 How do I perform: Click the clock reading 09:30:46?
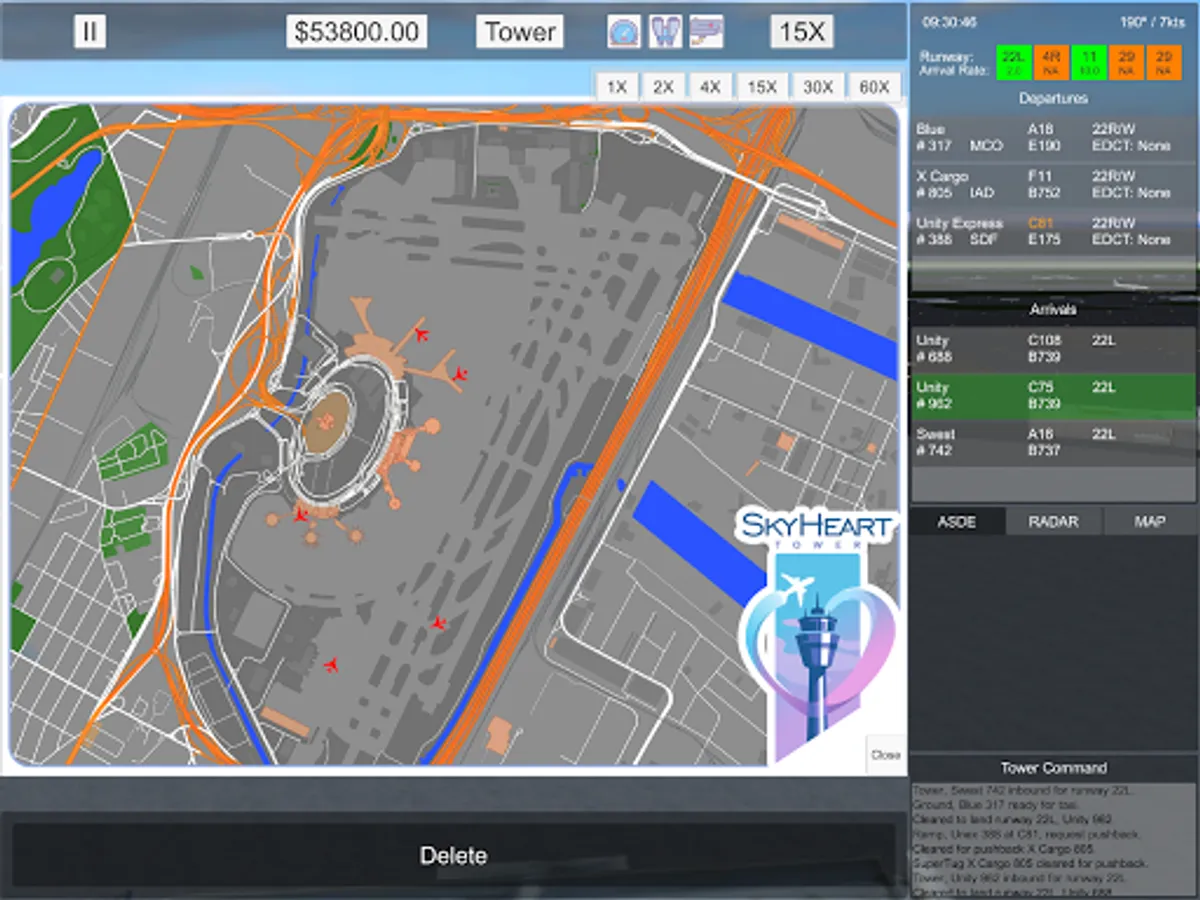tap(950, 21)
